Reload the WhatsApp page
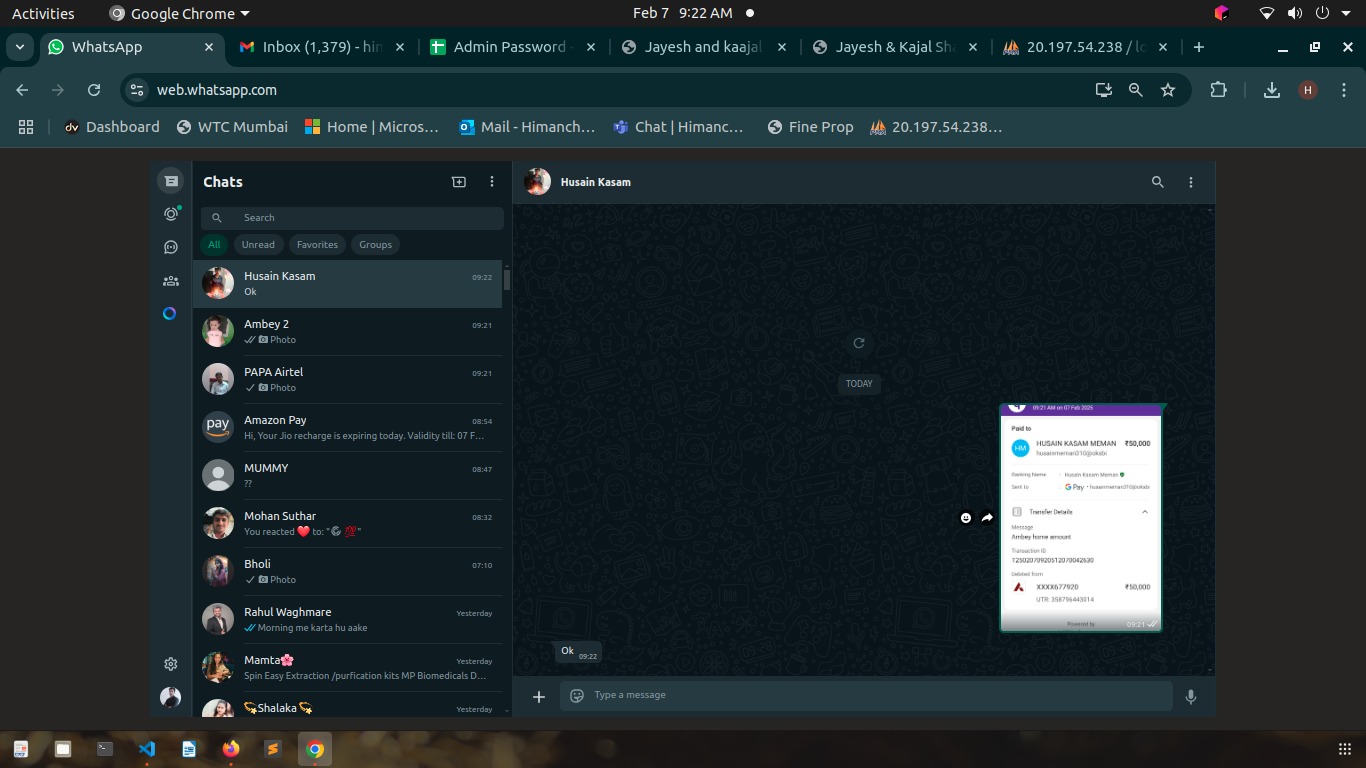The height and width of the screenshot is (768, 1366). [94, 90]
